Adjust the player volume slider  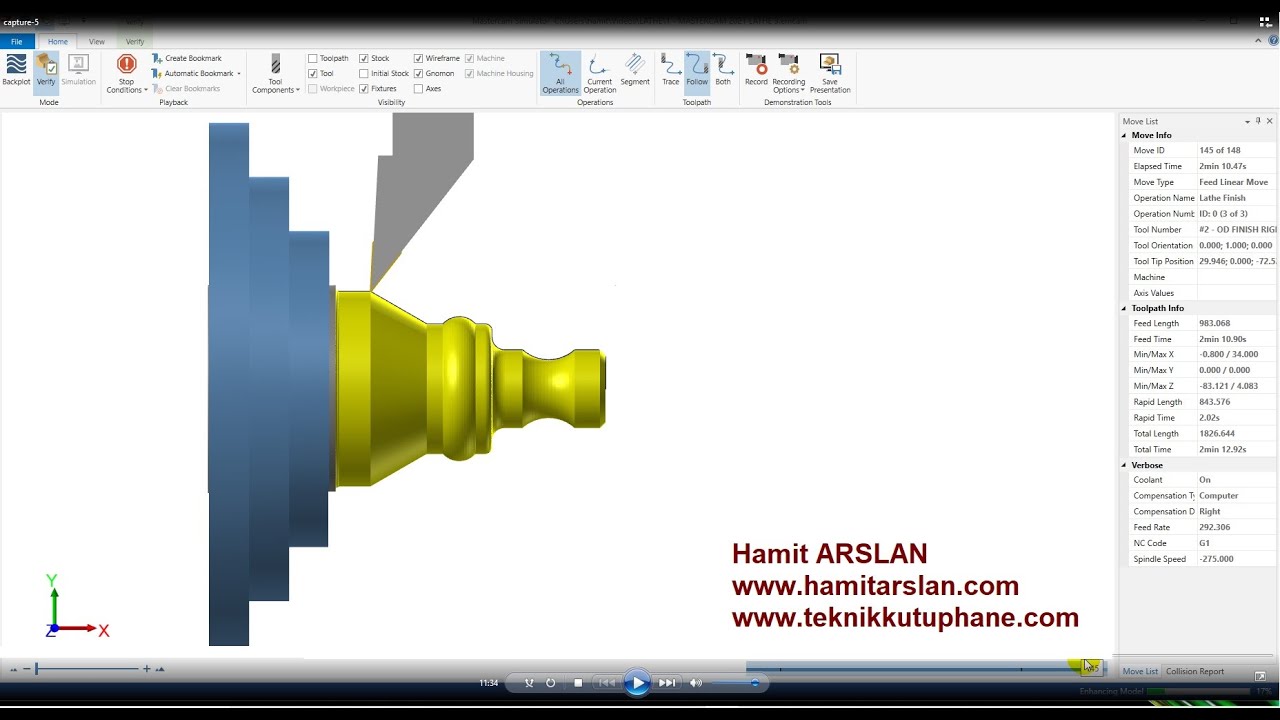click(734, 683)
